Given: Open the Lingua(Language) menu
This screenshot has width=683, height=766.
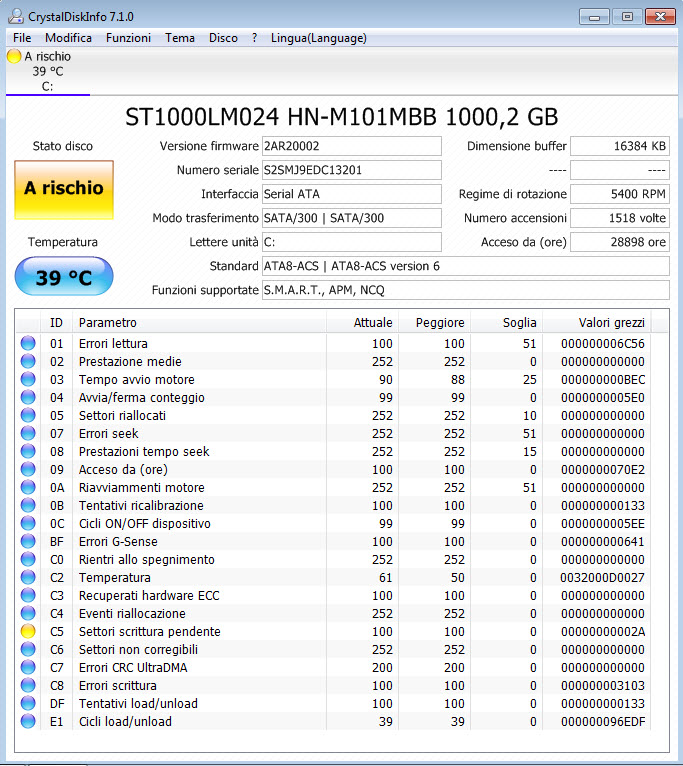Looking at the screenshot, I should coord(319,38).
